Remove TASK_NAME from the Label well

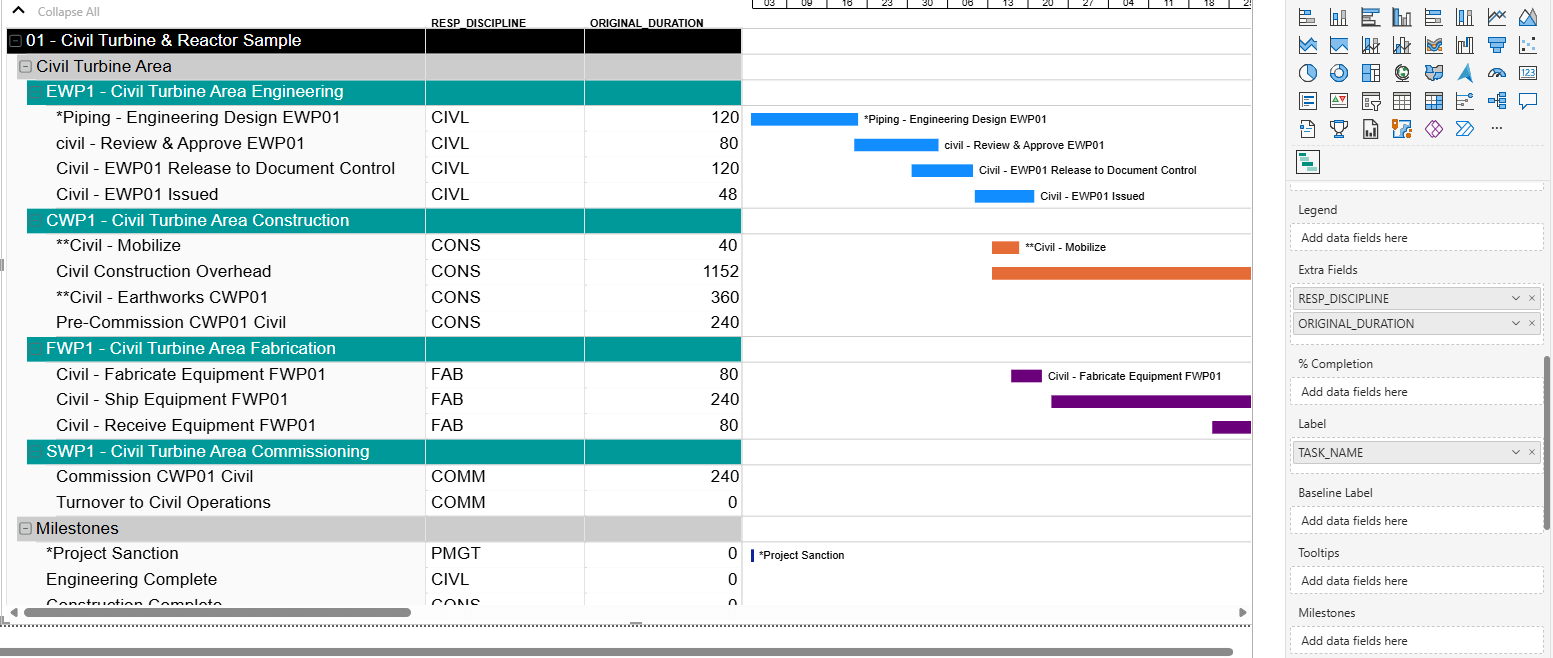(x=1533, y=452)
